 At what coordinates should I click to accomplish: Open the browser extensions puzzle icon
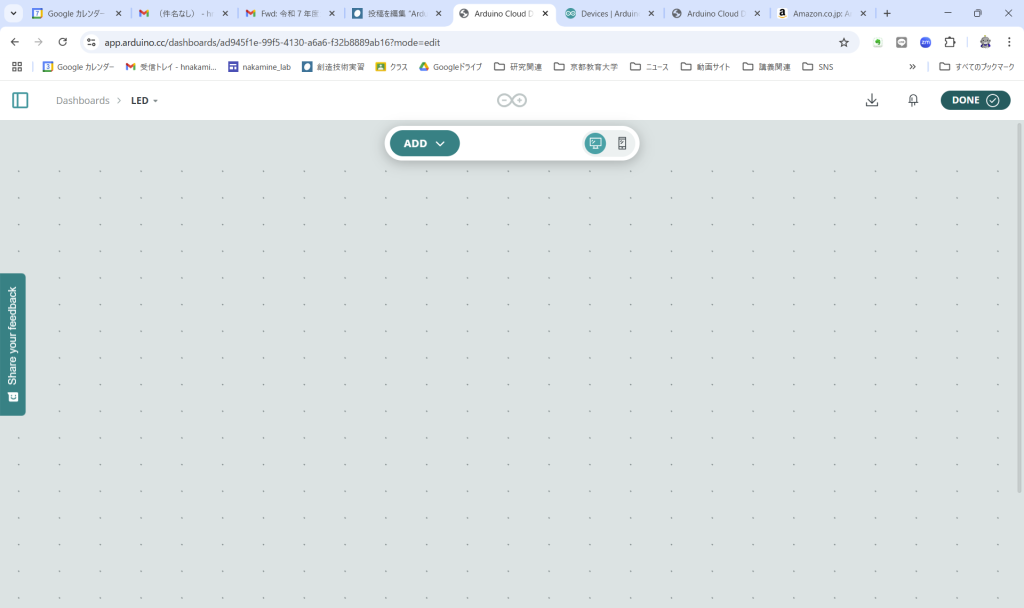(950, 42)
